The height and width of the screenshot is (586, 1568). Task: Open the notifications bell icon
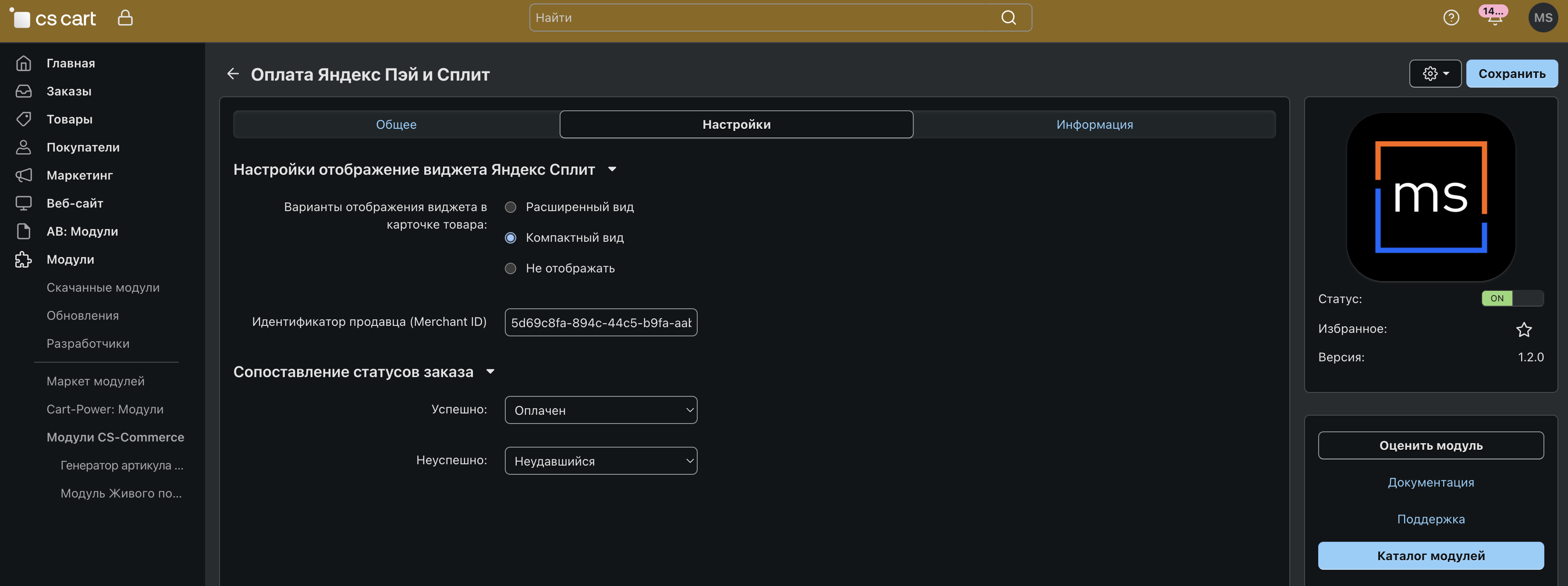tap(1494, 18)
